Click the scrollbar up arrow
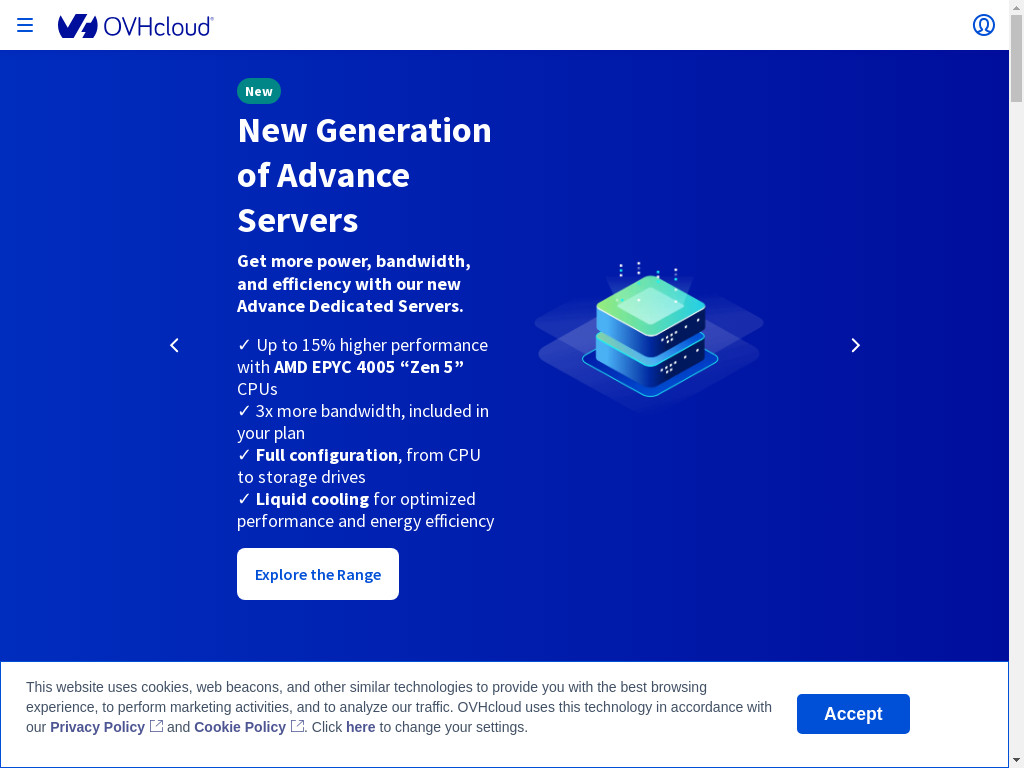This screenshot has width=1024, height=768. tap(1016, 6)
